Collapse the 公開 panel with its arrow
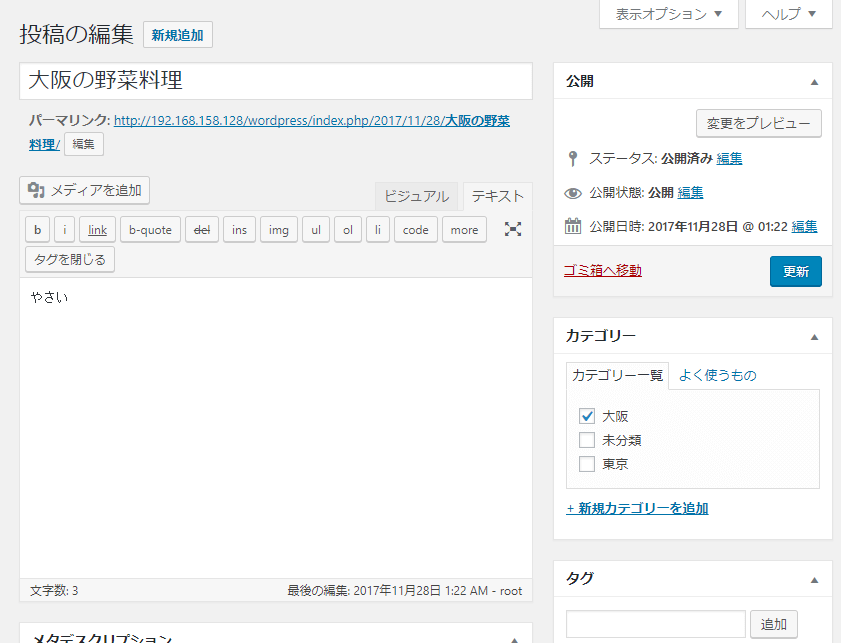This screenshot has height=643, width=841. click(x=814, y=81)
